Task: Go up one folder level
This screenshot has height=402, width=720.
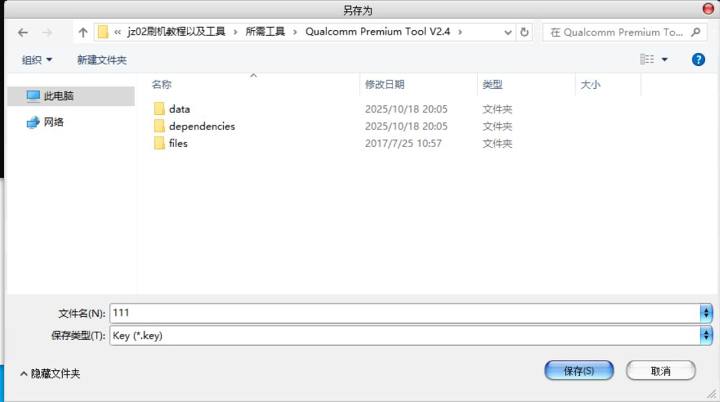Action: (x=83, y=33)
